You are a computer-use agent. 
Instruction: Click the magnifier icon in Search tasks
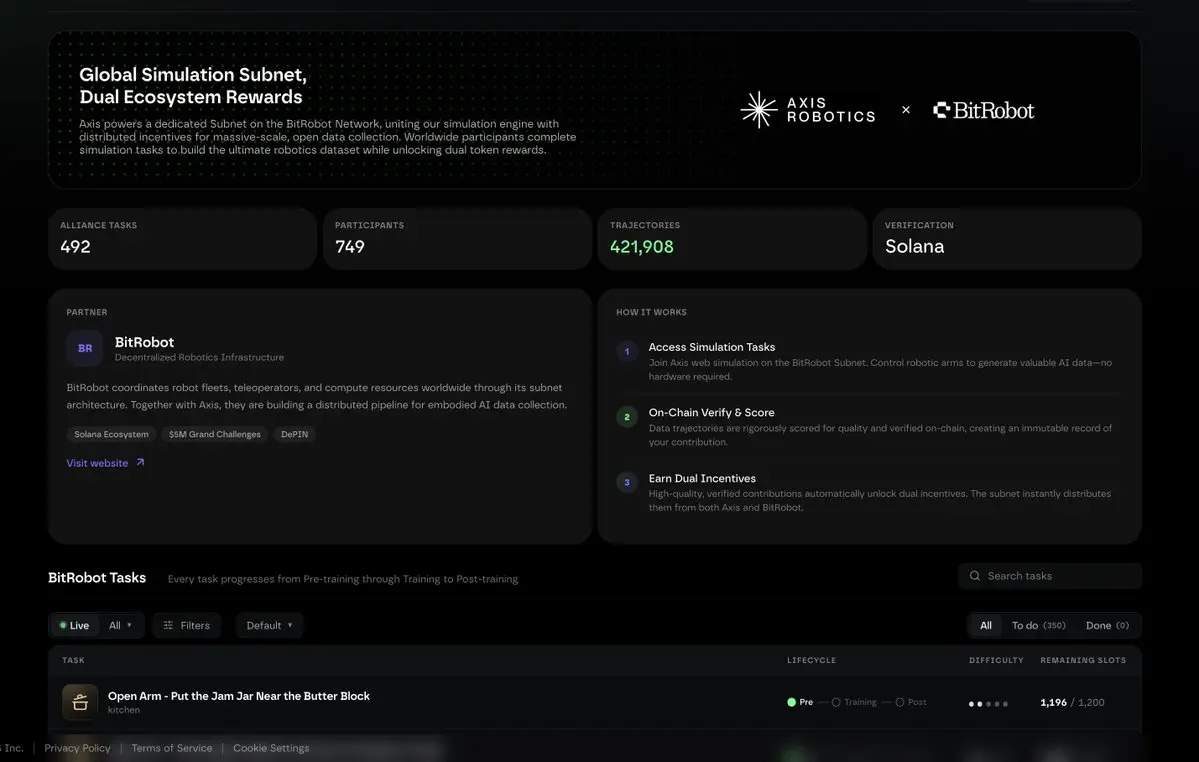(x=975, y=576)
